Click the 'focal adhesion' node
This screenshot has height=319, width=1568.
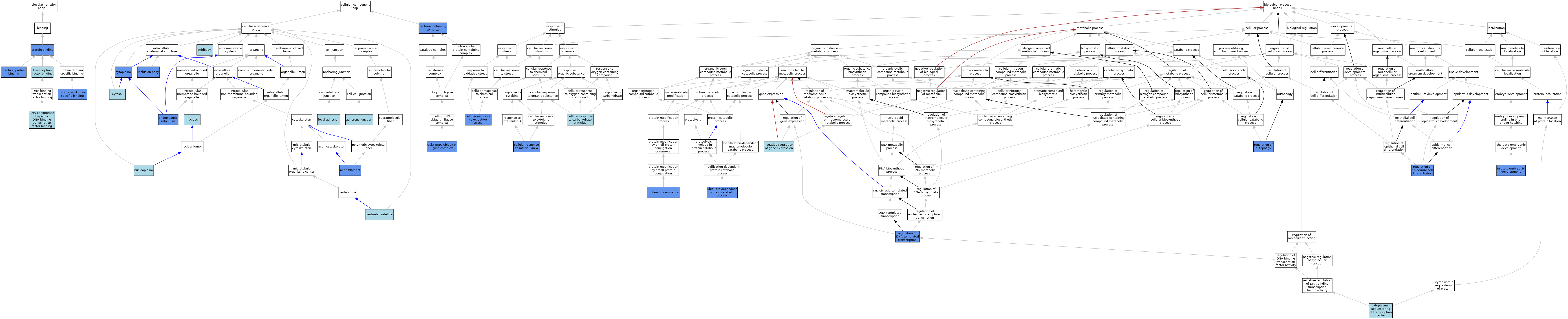click(329, 119)
